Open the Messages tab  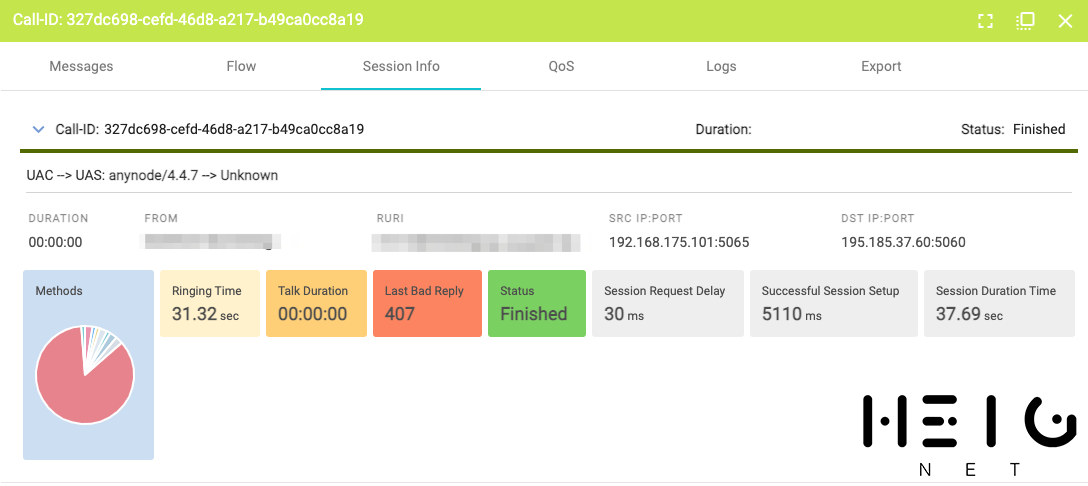coord(81,66)
